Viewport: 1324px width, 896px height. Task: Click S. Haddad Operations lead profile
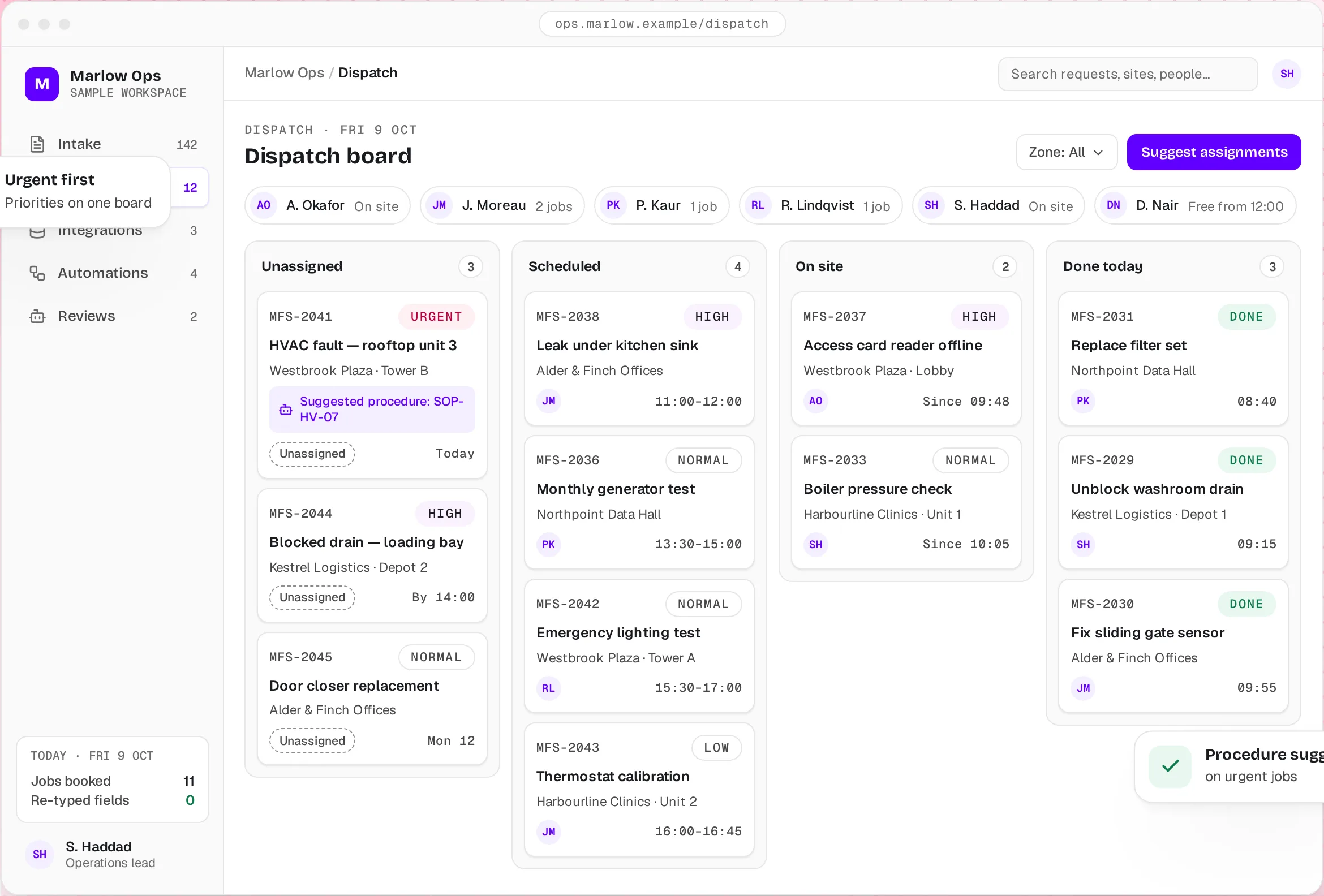tap(113, 854)
